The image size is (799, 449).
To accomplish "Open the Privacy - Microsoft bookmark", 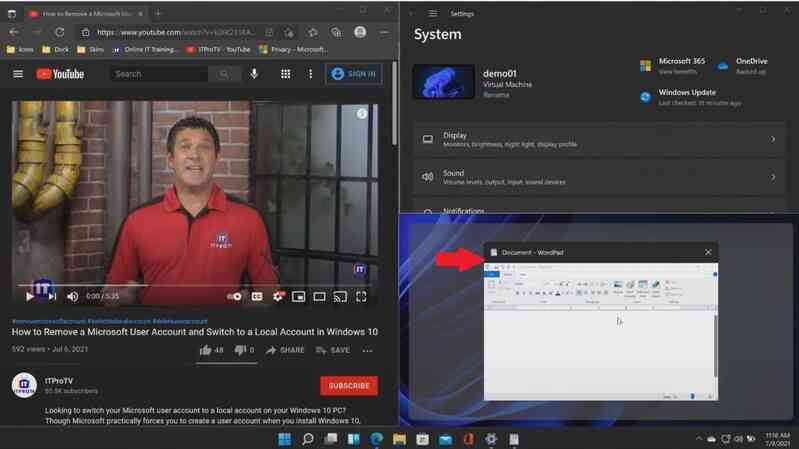I will (x=293, y=49).
